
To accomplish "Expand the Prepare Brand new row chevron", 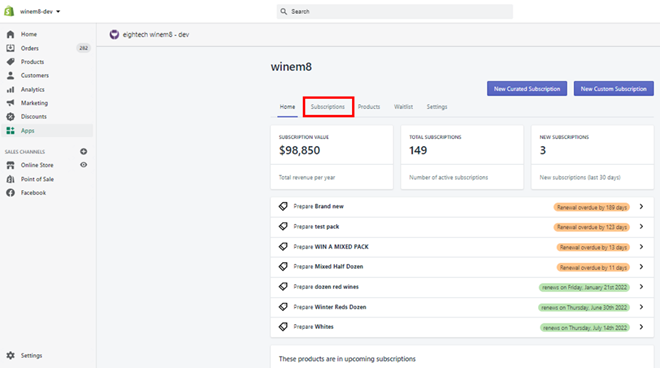I will (x=641, y=206).
